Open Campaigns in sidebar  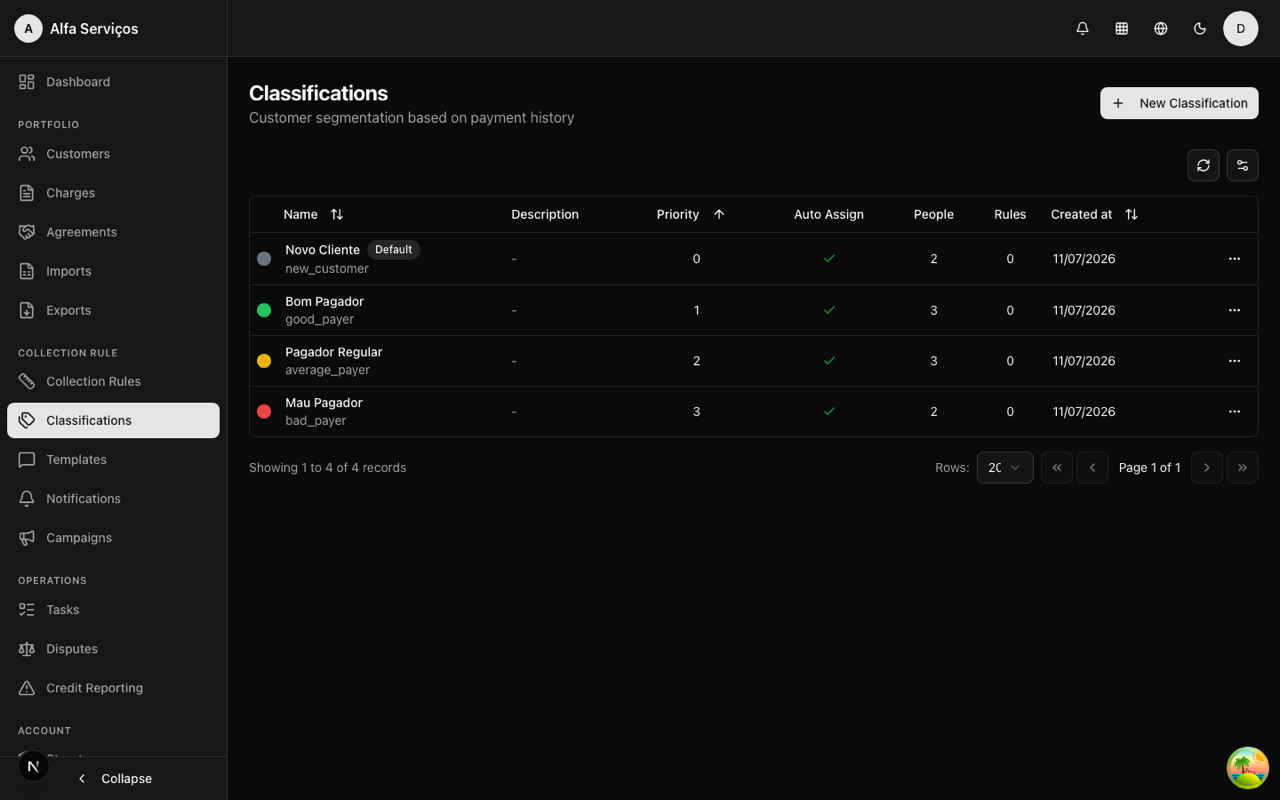[113, 537]
